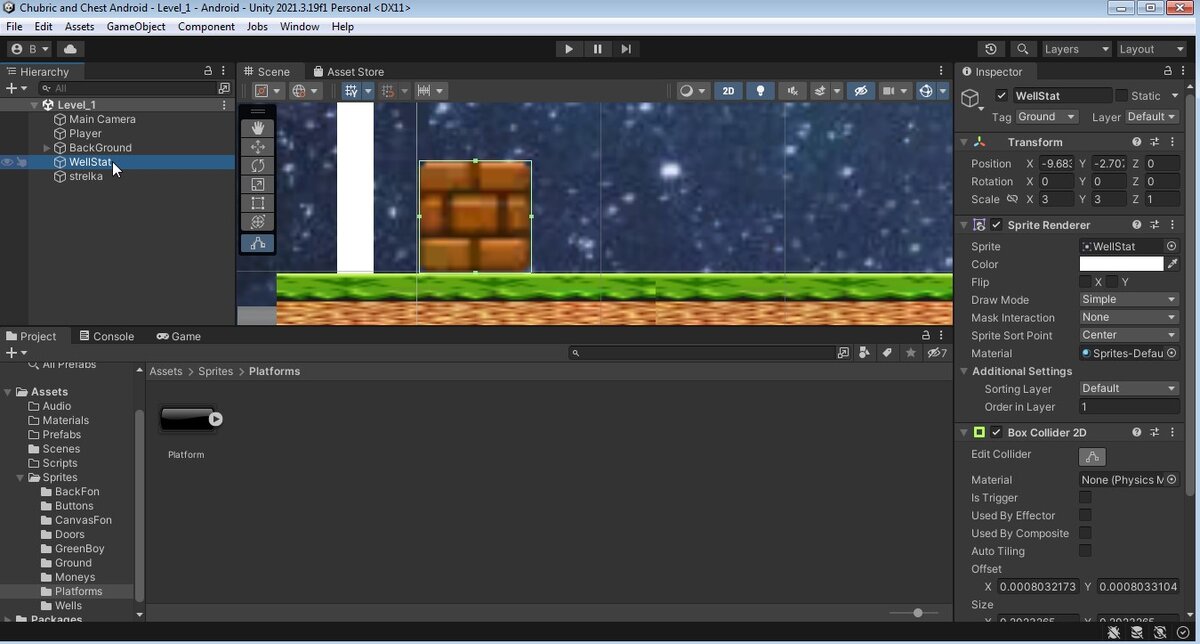Toggle Inspector panel lock
1200x644 pixels.
click(x=1168, y=71)
